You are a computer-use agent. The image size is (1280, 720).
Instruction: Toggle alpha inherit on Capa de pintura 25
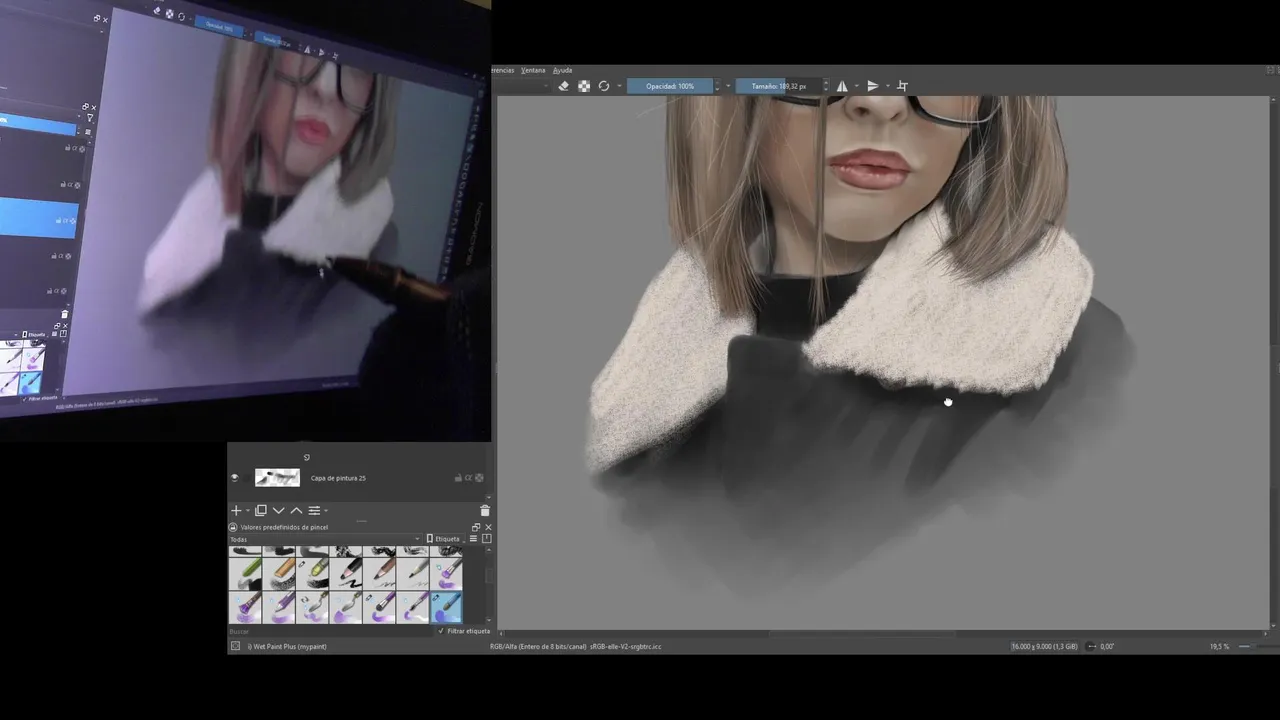pos(468,478)
